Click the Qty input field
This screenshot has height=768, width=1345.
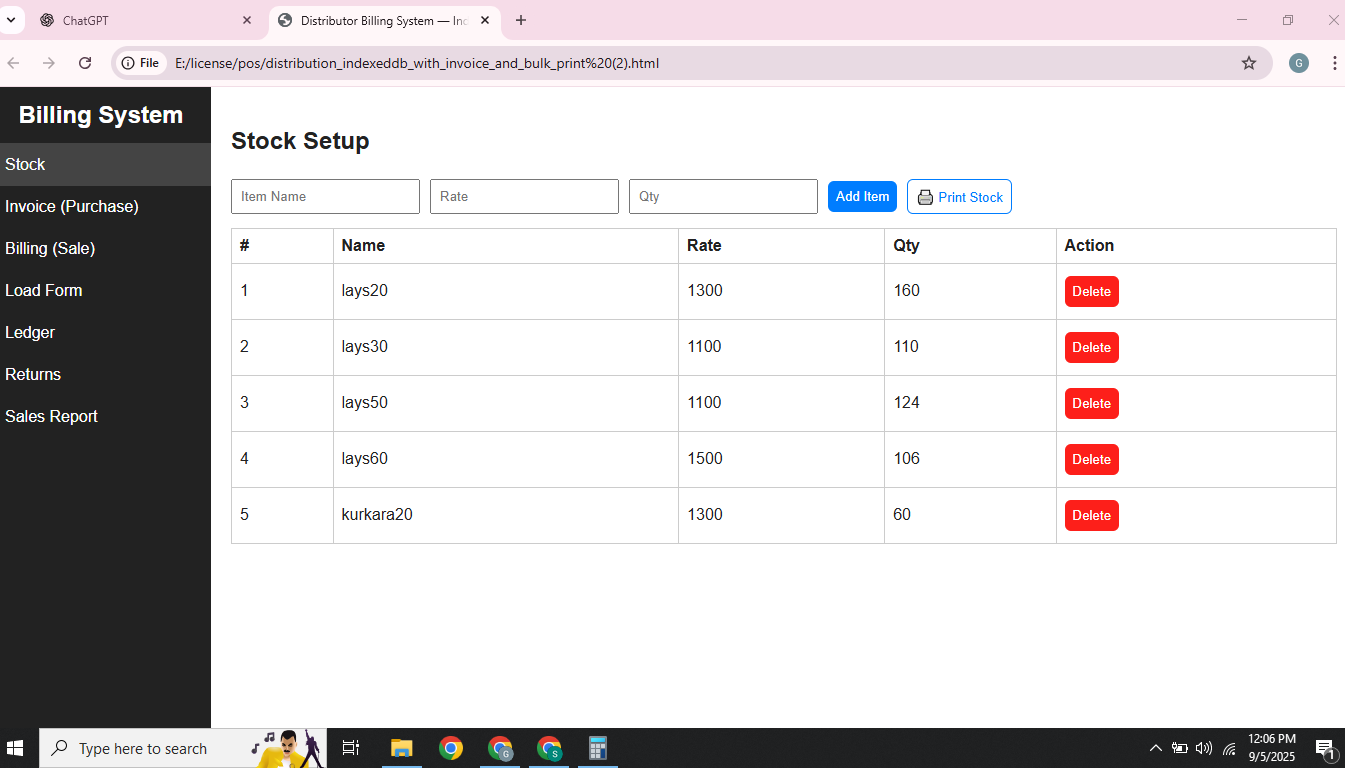[723, 196]
